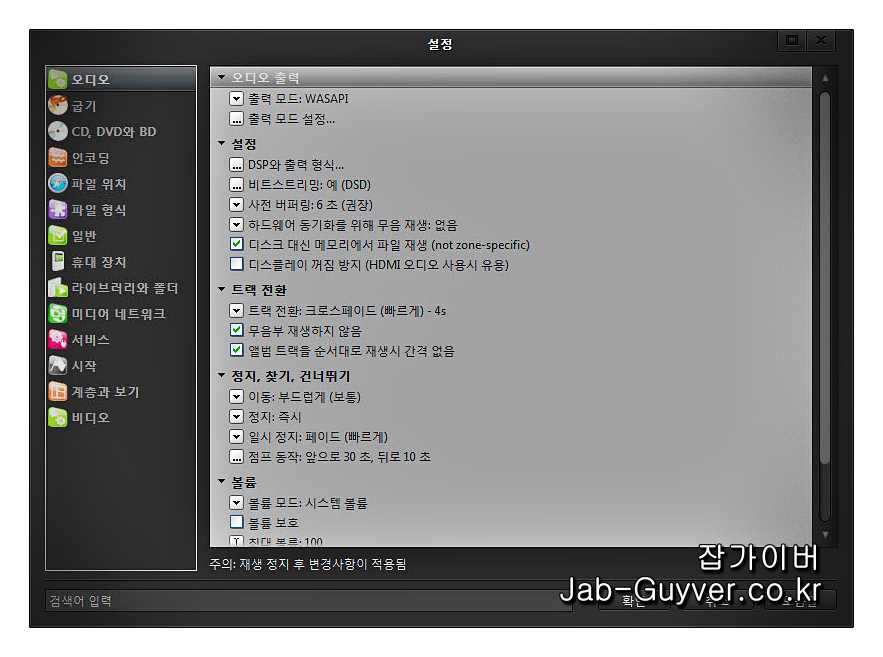Collapse the 트랙 전환 section
Viewport: 883px width, 657px height.
tap(221, 289)
